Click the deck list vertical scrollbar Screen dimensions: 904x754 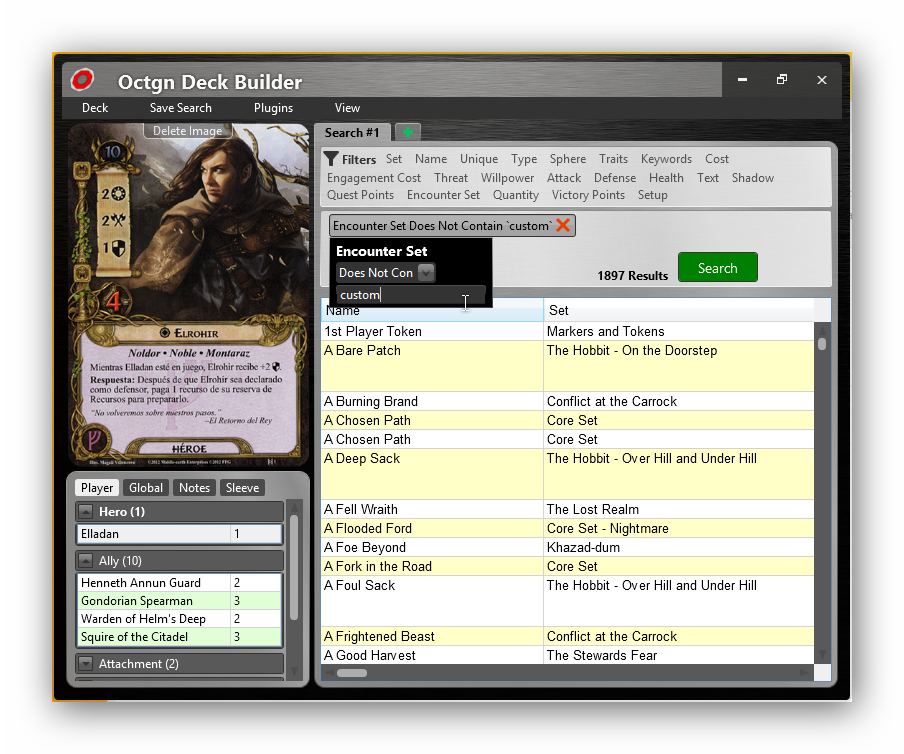294,568
